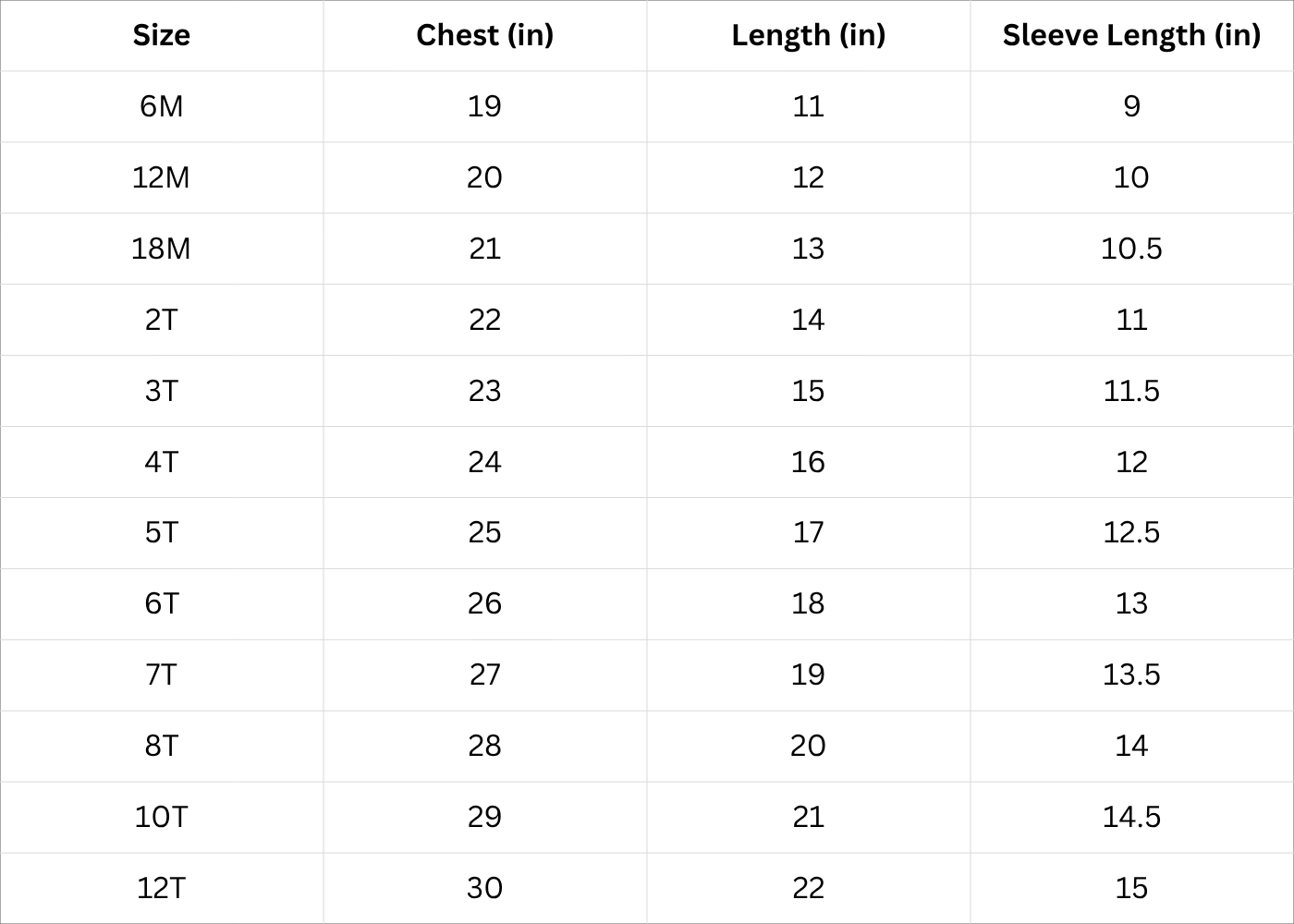The image size is (1294, 924).
Task: Select the chest value 25
Action: pos(484,532)
